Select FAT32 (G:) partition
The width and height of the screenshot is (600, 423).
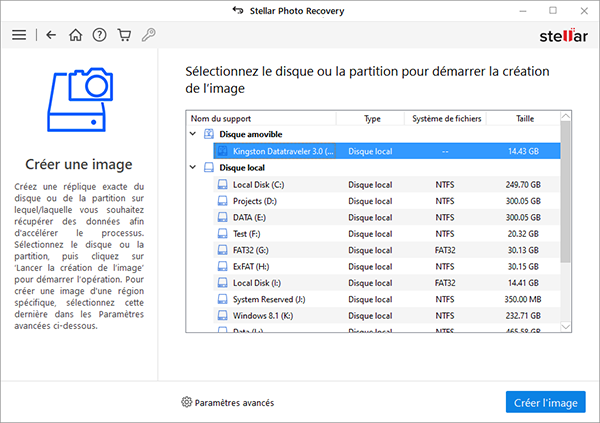387,250
